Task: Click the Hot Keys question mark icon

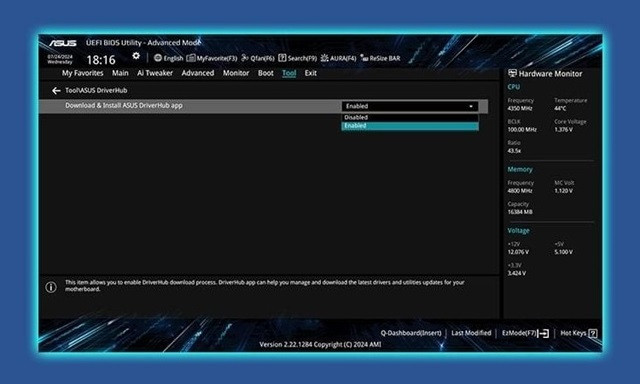Action: 593,333
